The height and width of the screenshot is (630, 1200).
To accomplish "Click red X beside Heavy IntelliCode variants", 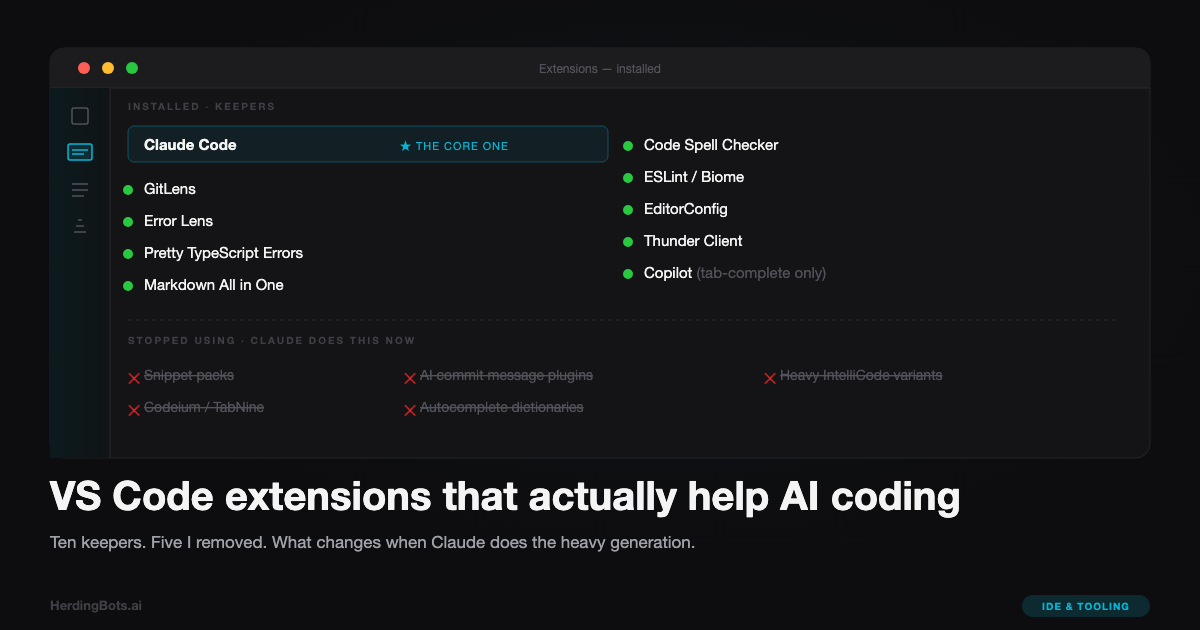I will click(770, 378).
